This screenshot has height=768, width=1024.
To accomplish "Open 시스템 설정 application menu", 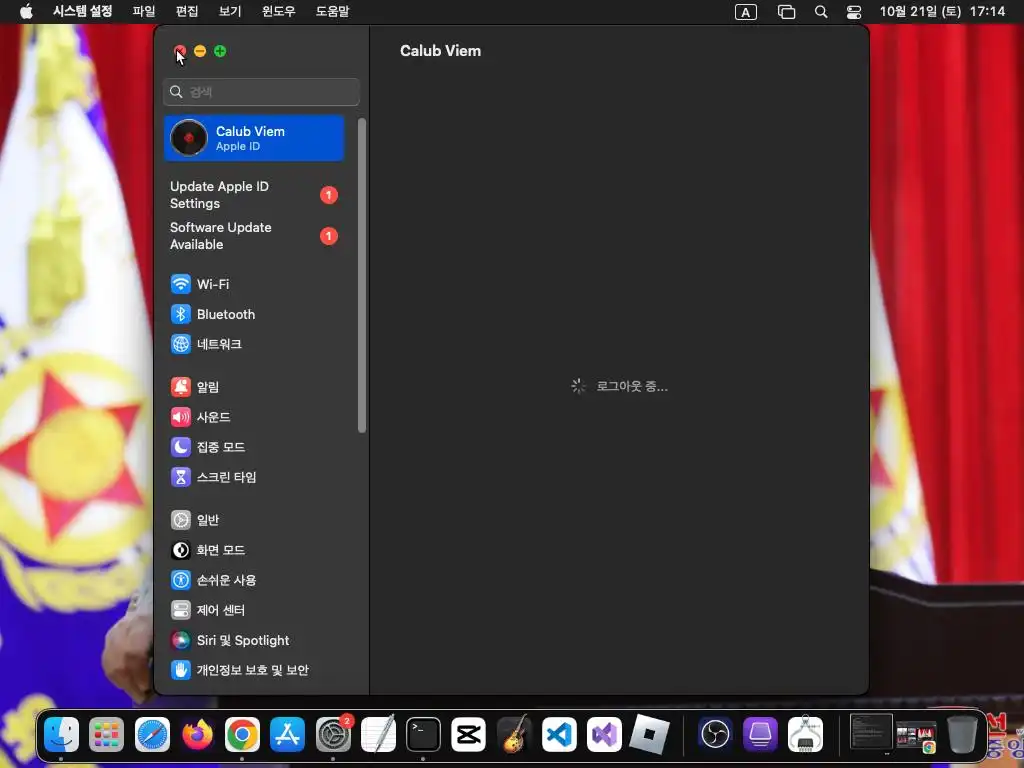I will click(x=82, y=12).
